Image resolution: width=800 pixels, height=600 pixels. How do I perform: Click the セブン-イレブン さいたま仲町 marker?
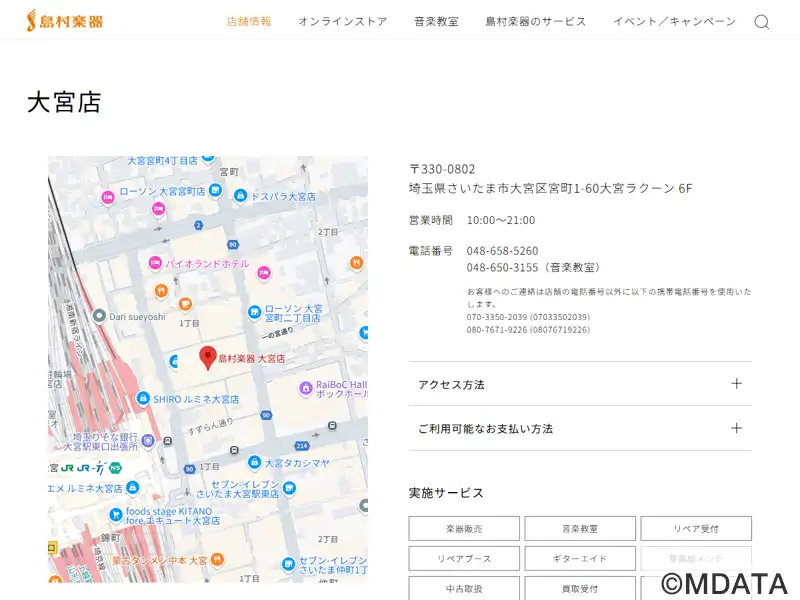[288, 565]
